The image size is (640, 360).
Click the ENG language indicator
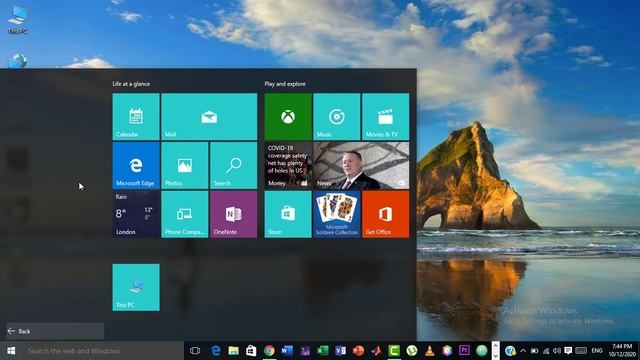(597, 351)
